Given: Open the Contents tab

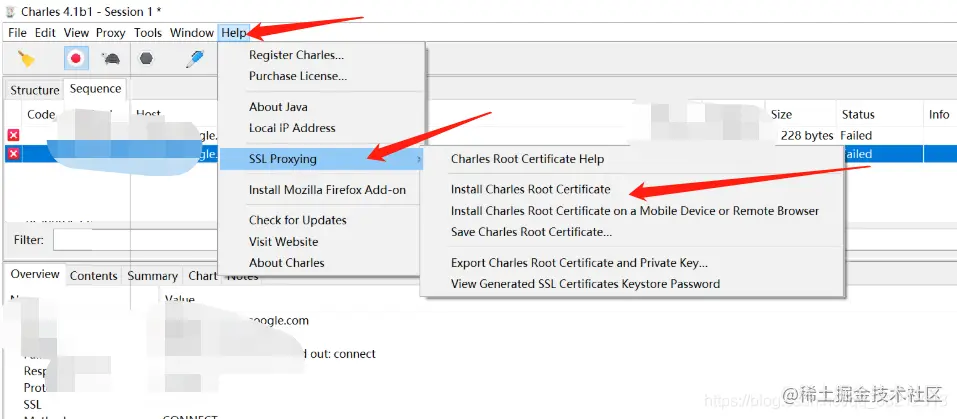Looking at the screenshot, I should 93,276.
